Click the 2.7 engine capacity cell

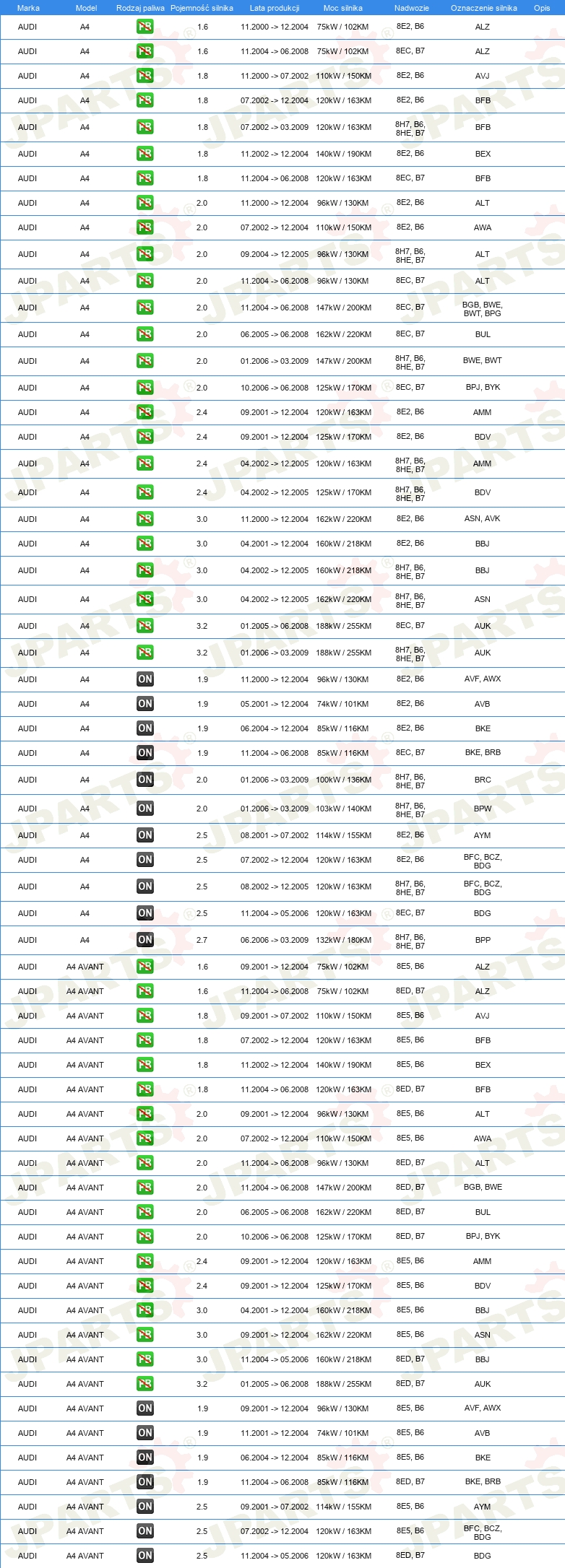click(x=202, y=940)
